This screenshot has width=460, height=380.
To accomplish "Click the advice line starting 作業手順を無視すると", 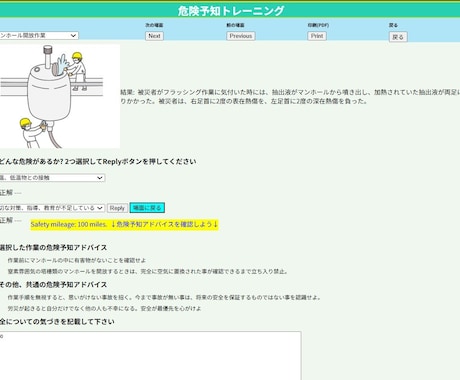I will 164,297.
